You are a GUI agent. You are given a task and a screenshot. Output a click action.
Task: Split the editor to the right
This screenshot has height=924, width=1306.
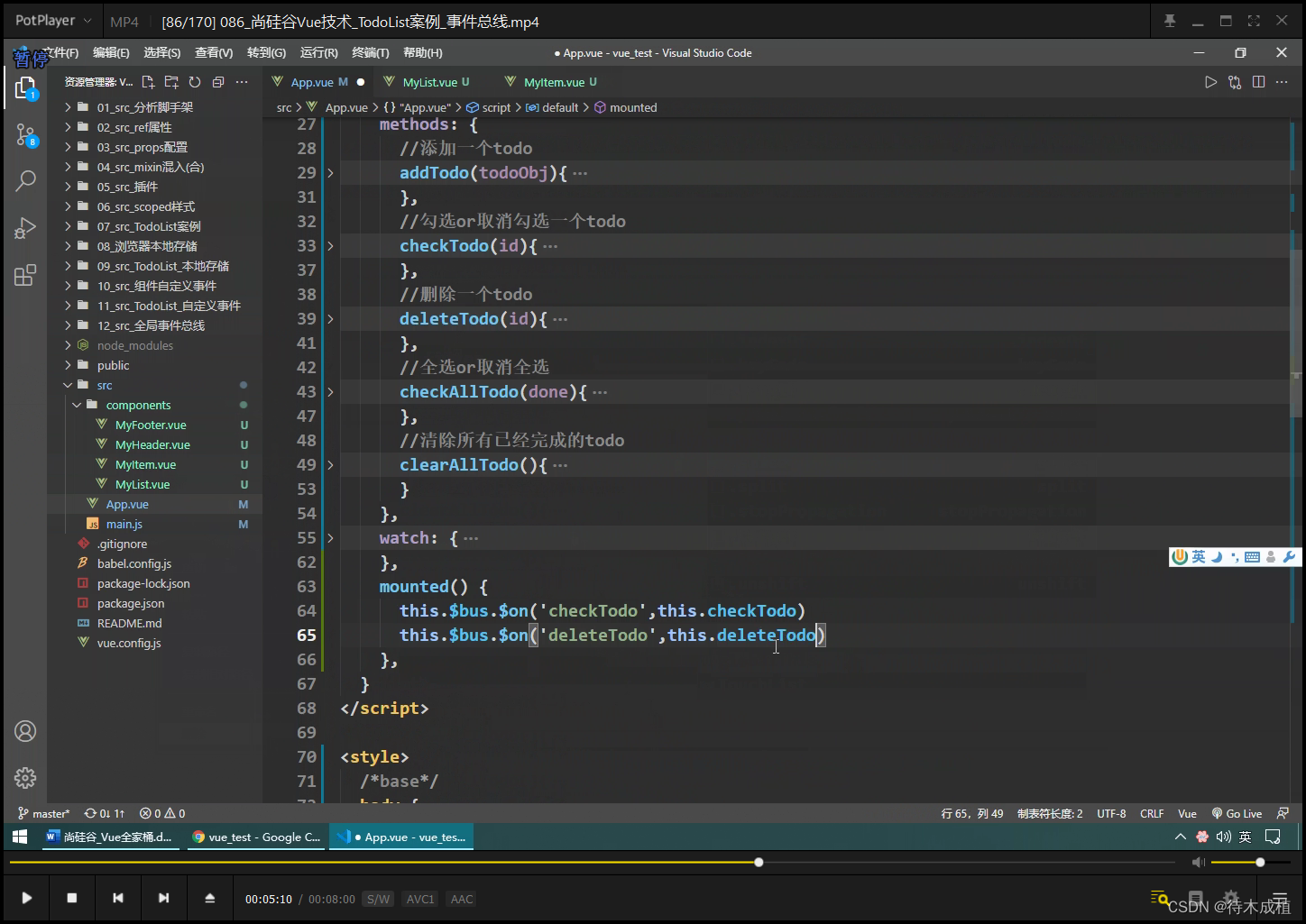[x=1258, y=82]
